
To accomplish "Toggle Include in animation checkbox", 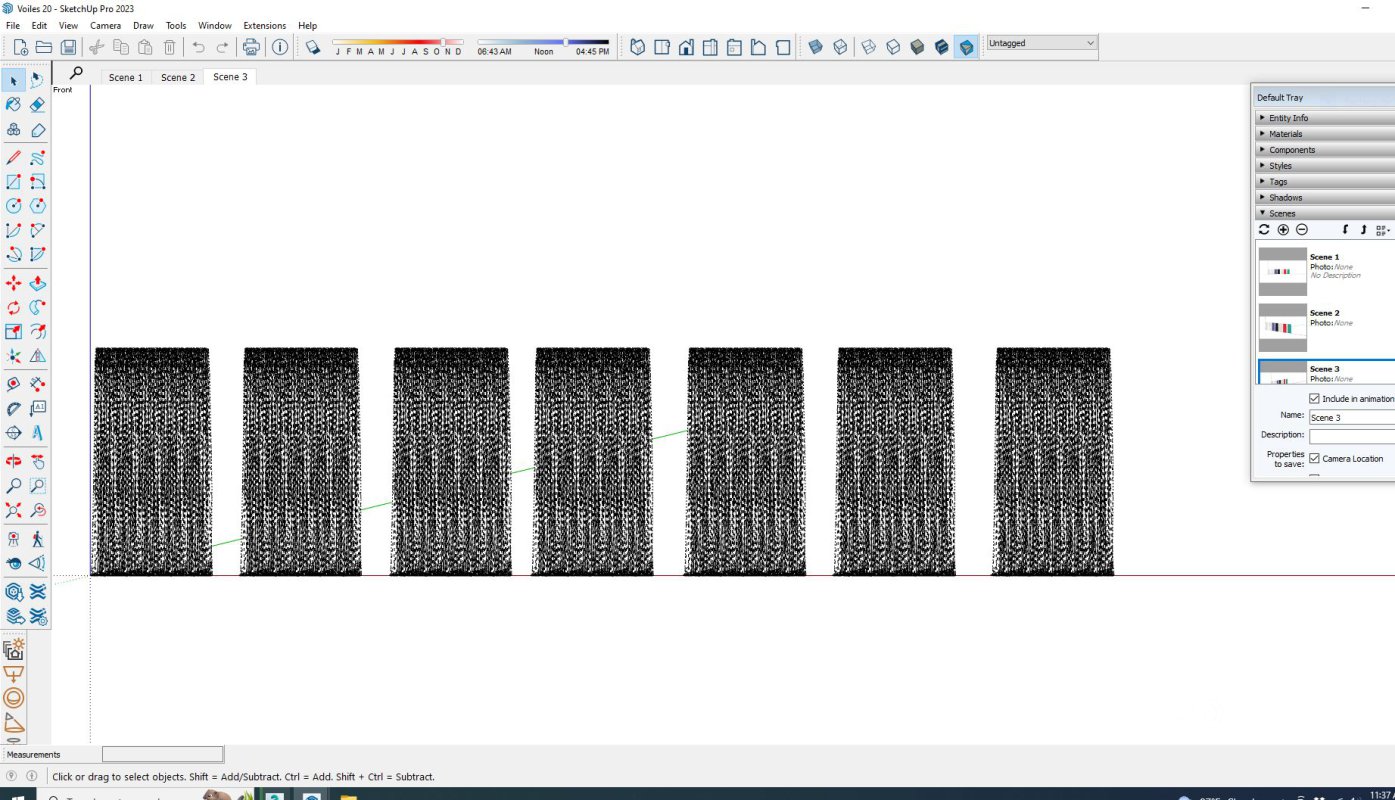I will (1314, 398).
